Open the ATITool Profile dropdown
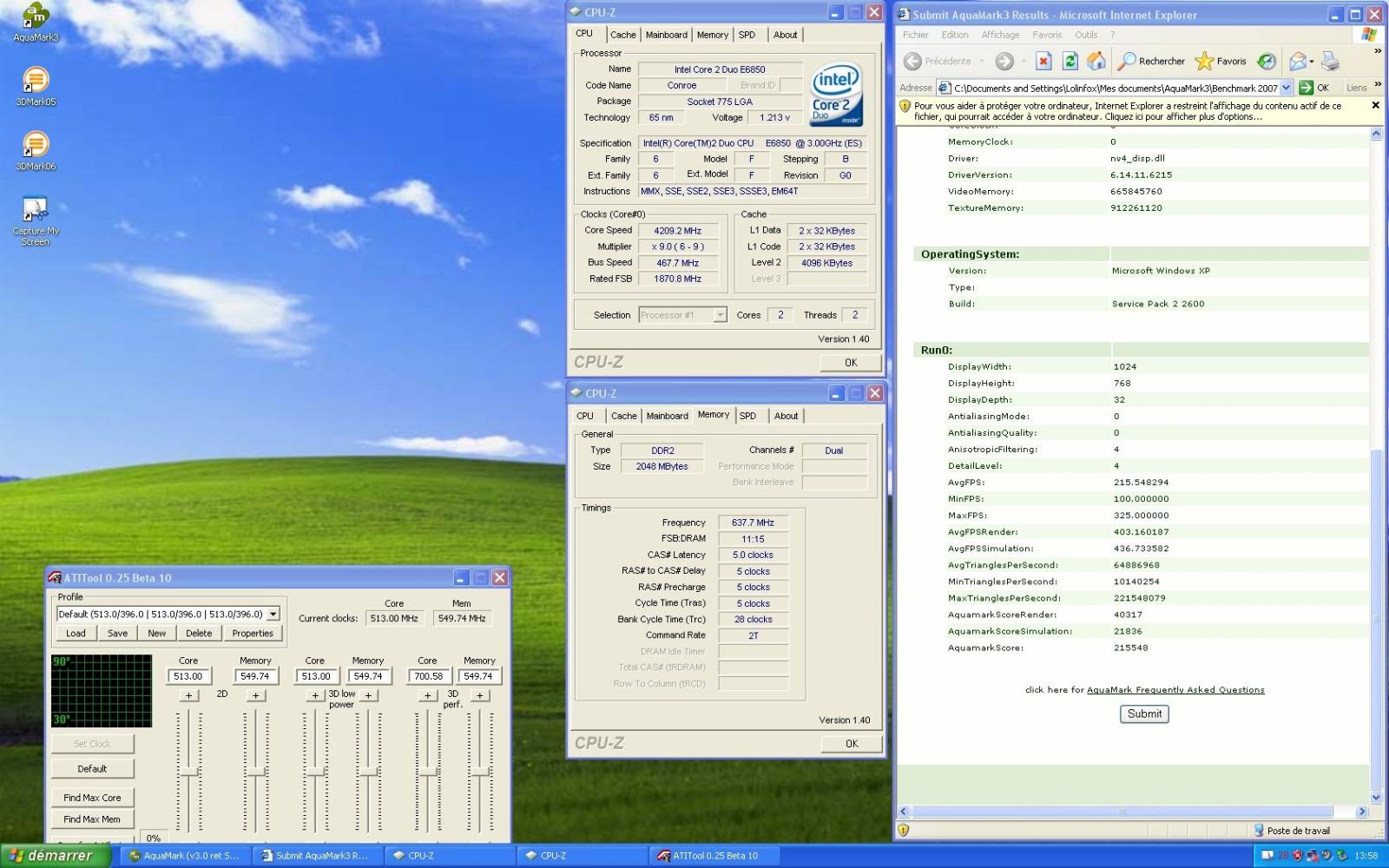1389x868 pixels. (273, 614)
